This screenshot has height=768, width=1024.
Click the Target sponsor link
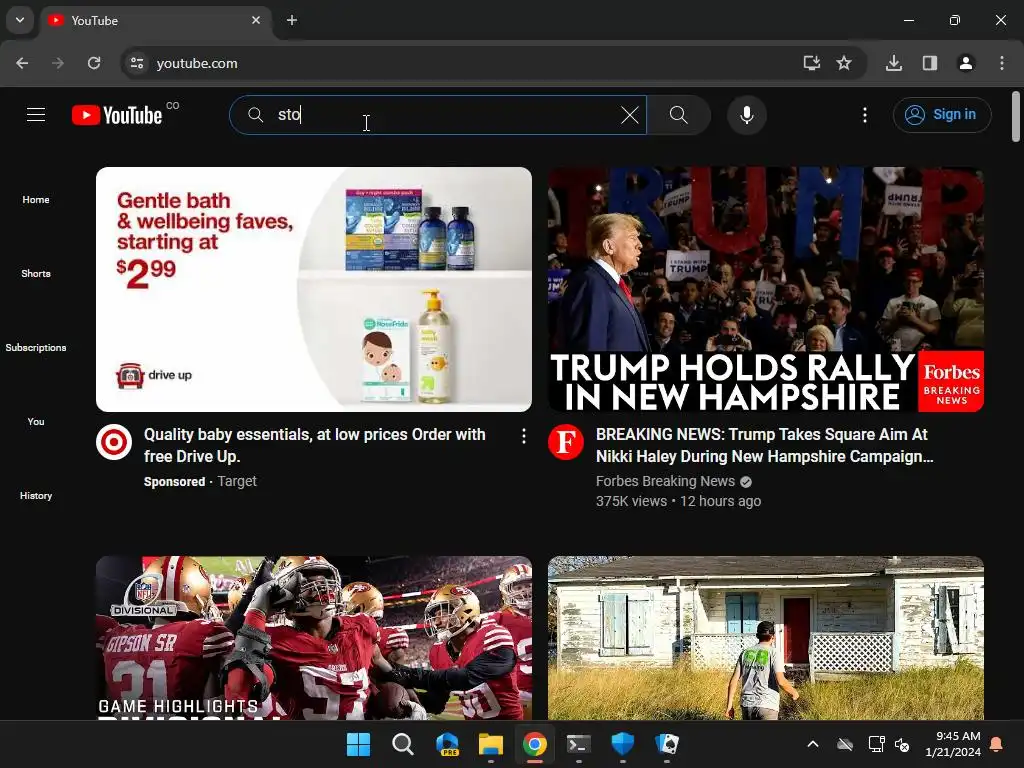(237, 481)
